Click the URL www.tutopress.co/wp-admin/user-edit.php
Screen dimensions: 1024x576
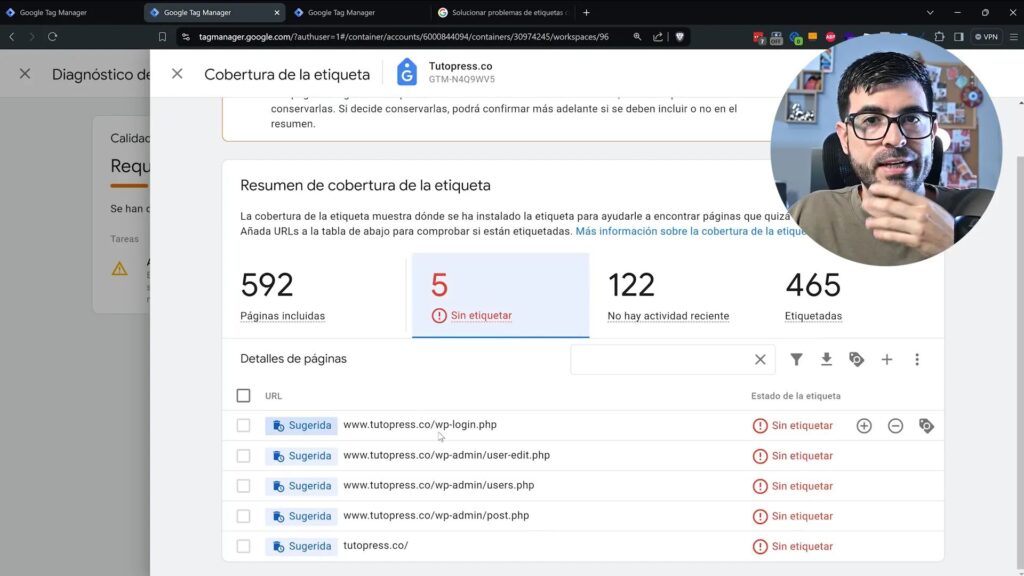447,455
